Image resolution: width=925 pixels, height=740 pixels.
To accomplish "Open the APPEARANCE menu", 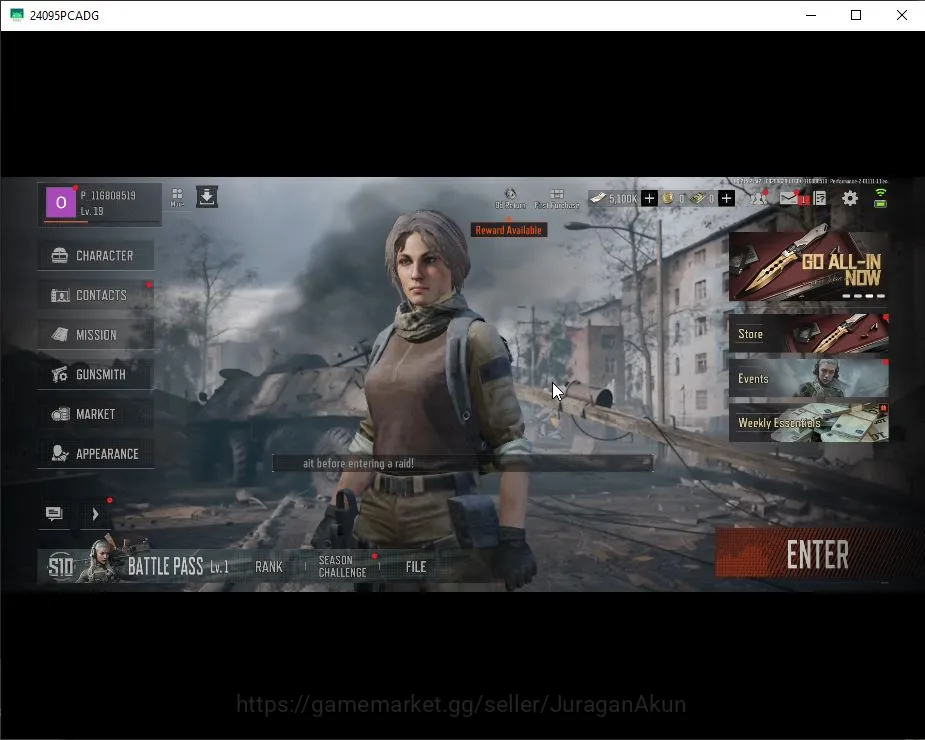I will point(96,454).
